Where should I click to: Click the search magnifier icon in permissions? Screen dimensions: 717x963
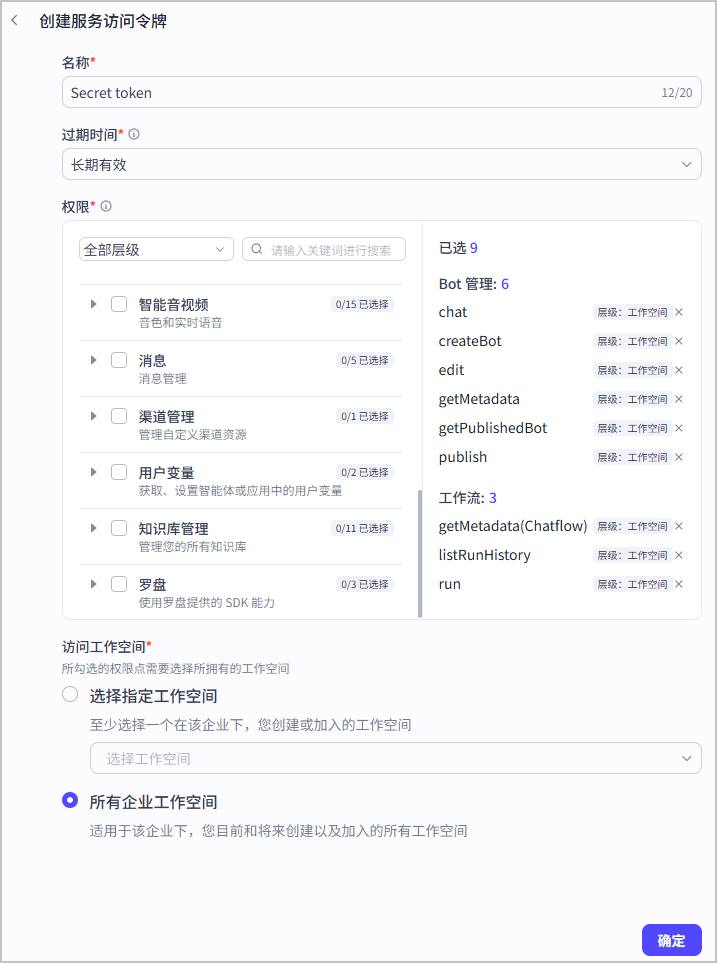click(x=257, y=249)
